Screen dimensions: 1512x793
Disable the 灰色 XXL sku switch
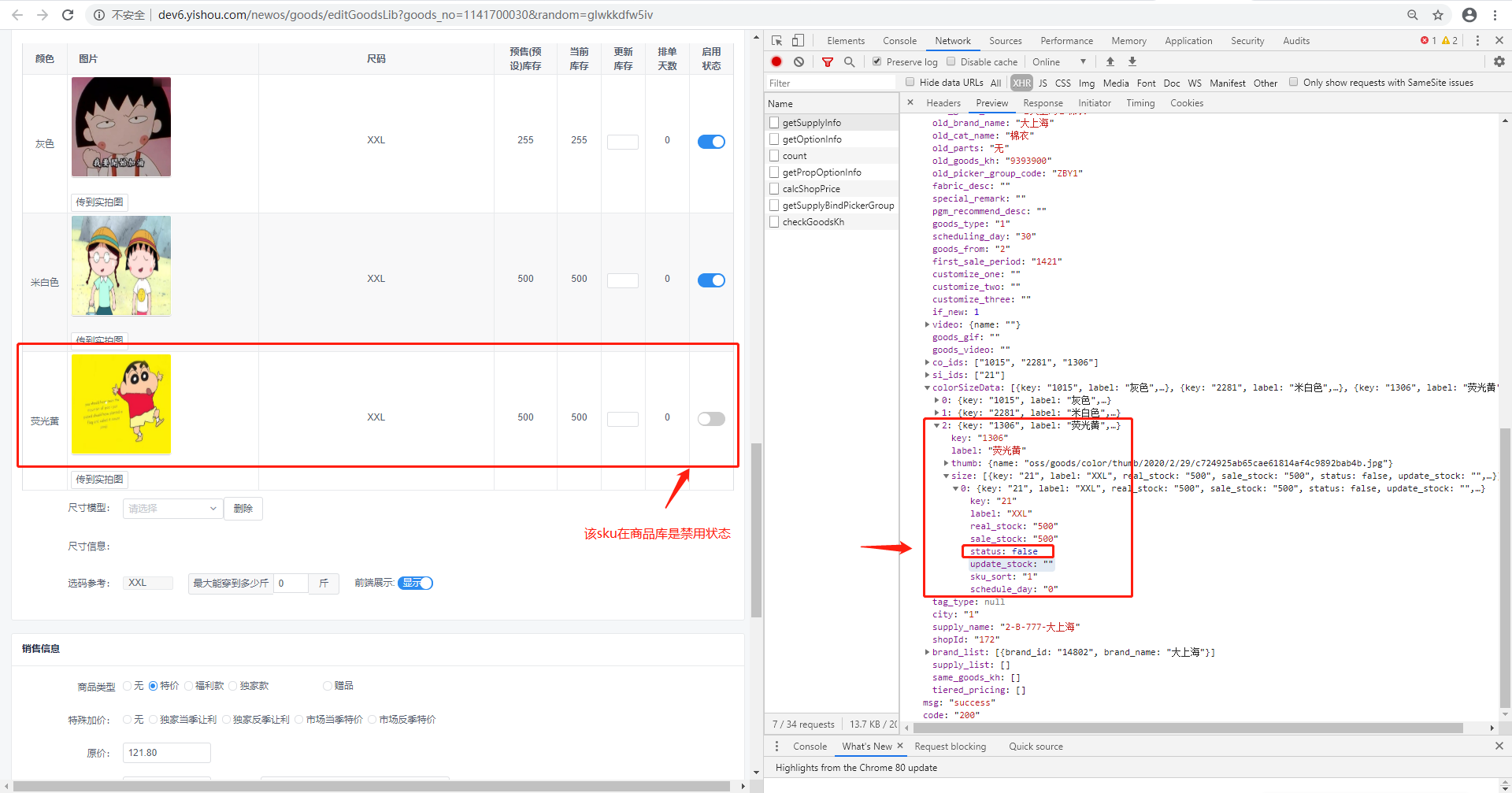pyautogui.click(x=711, y=142)
